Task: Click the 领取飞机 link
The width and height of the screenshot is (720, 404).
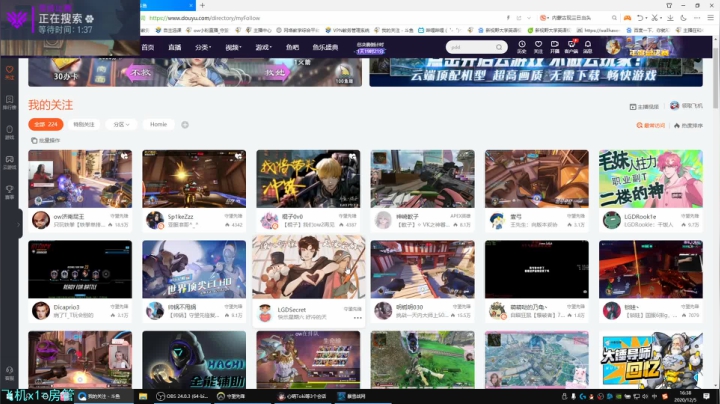Action: point(686,106)
